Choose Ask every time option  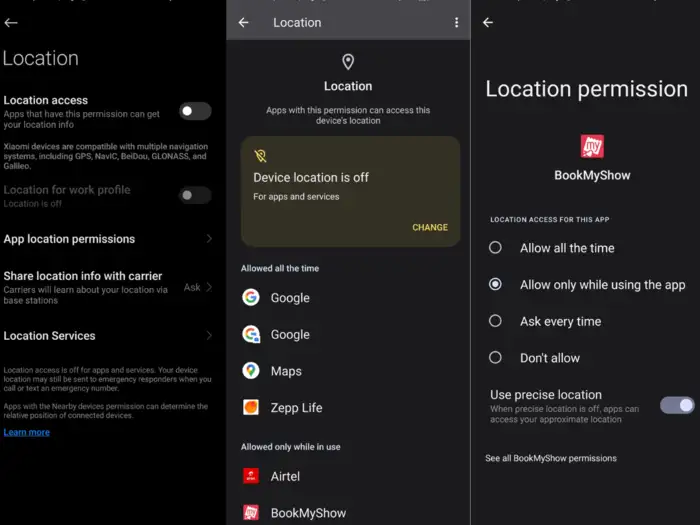click(495, 321)
